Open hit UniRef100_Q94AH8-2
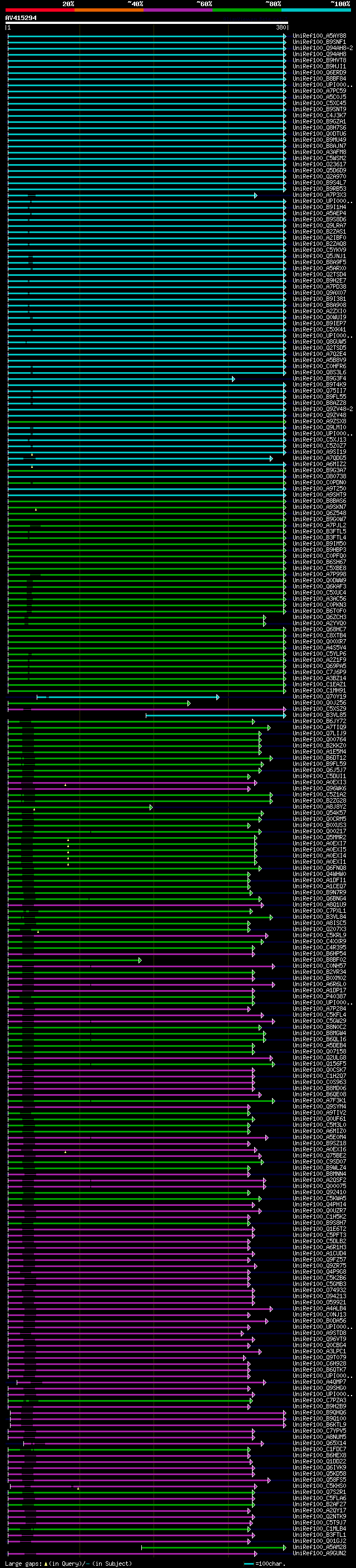This screenshot has height=1568, width=356. click(323, 48)
